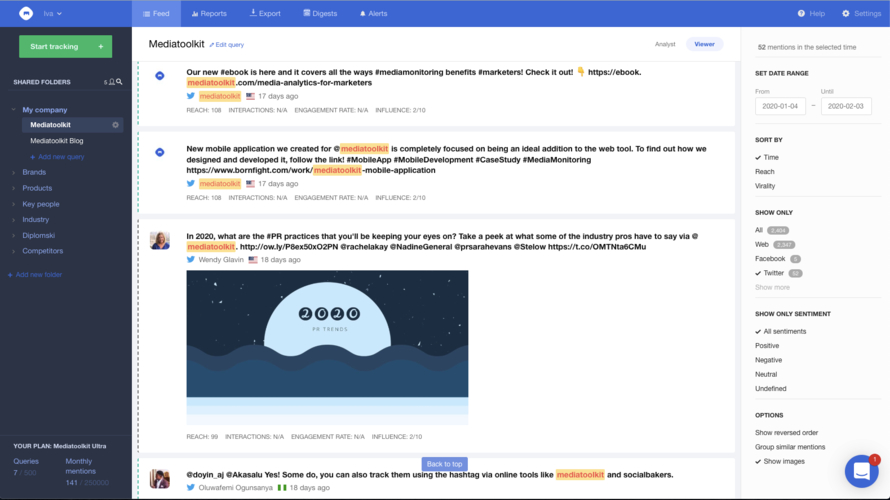The width and height of the screenshot is (890, 500).
Task: Click the Mediatoolkit logo icon
Action: pos(26,13)
